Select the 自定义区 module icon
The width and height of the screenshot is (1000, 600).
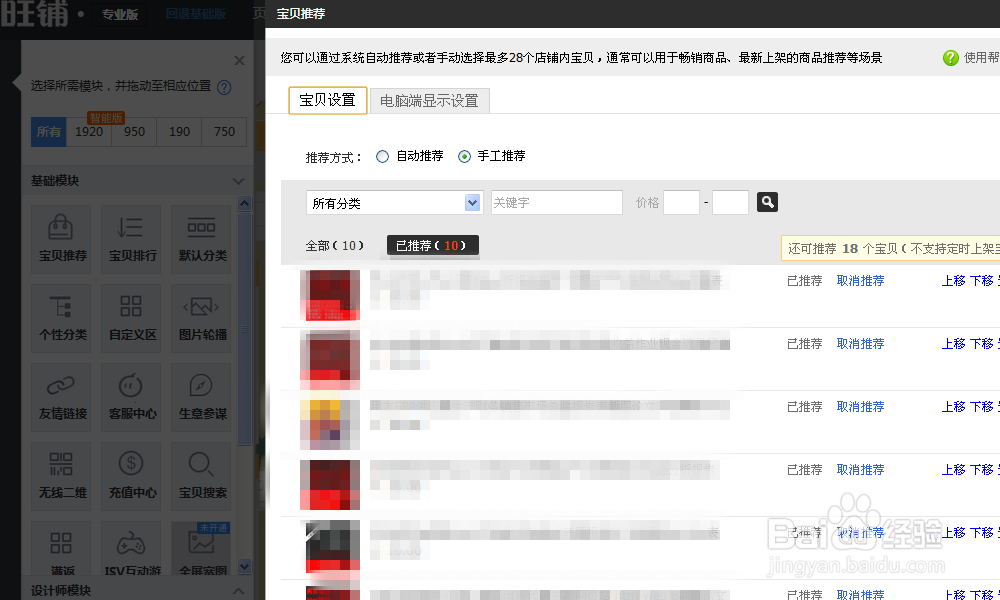(131, 318)
